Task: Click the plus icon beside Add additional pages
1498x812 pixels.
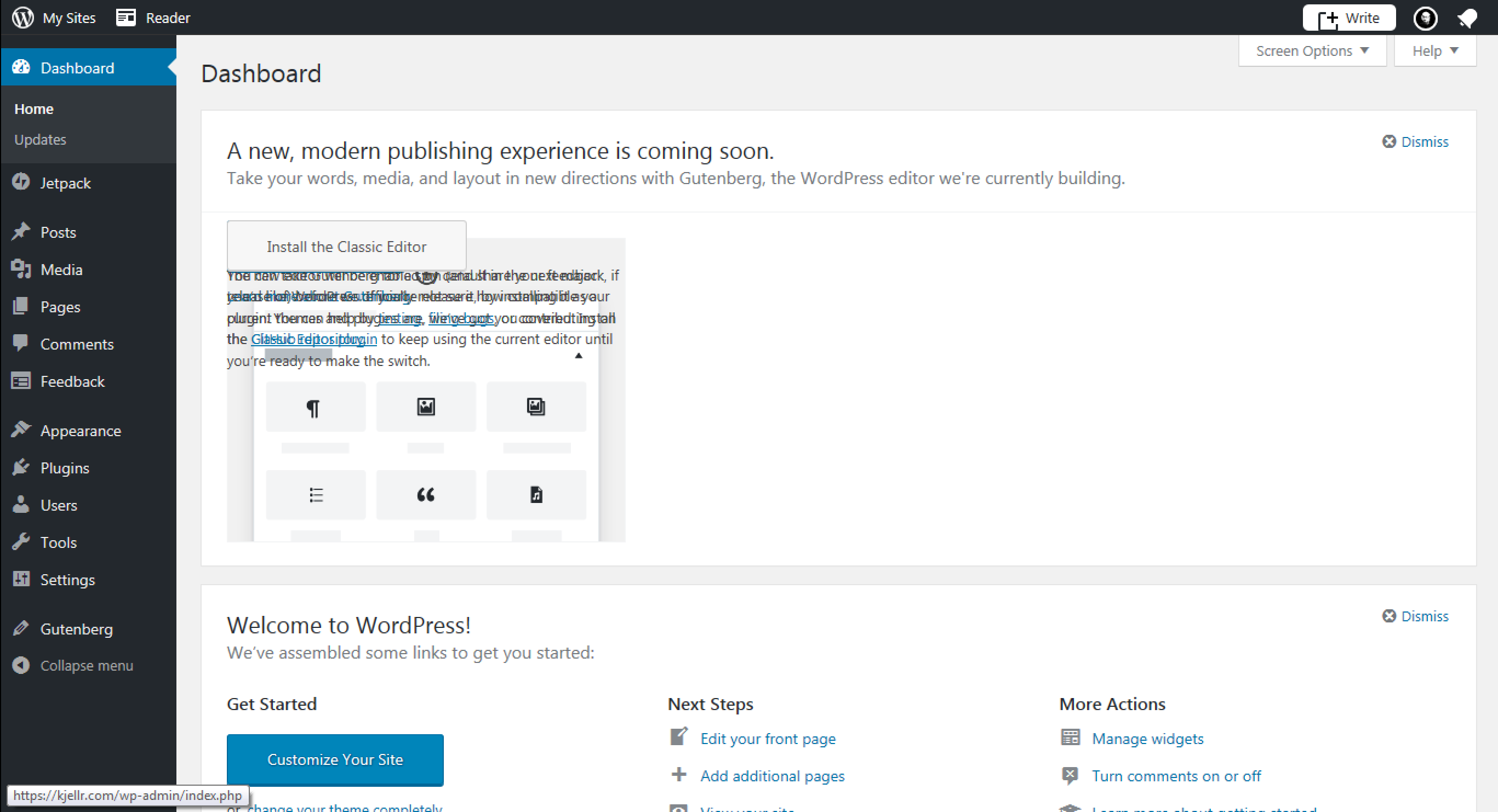Action: [x=679, y=774]
